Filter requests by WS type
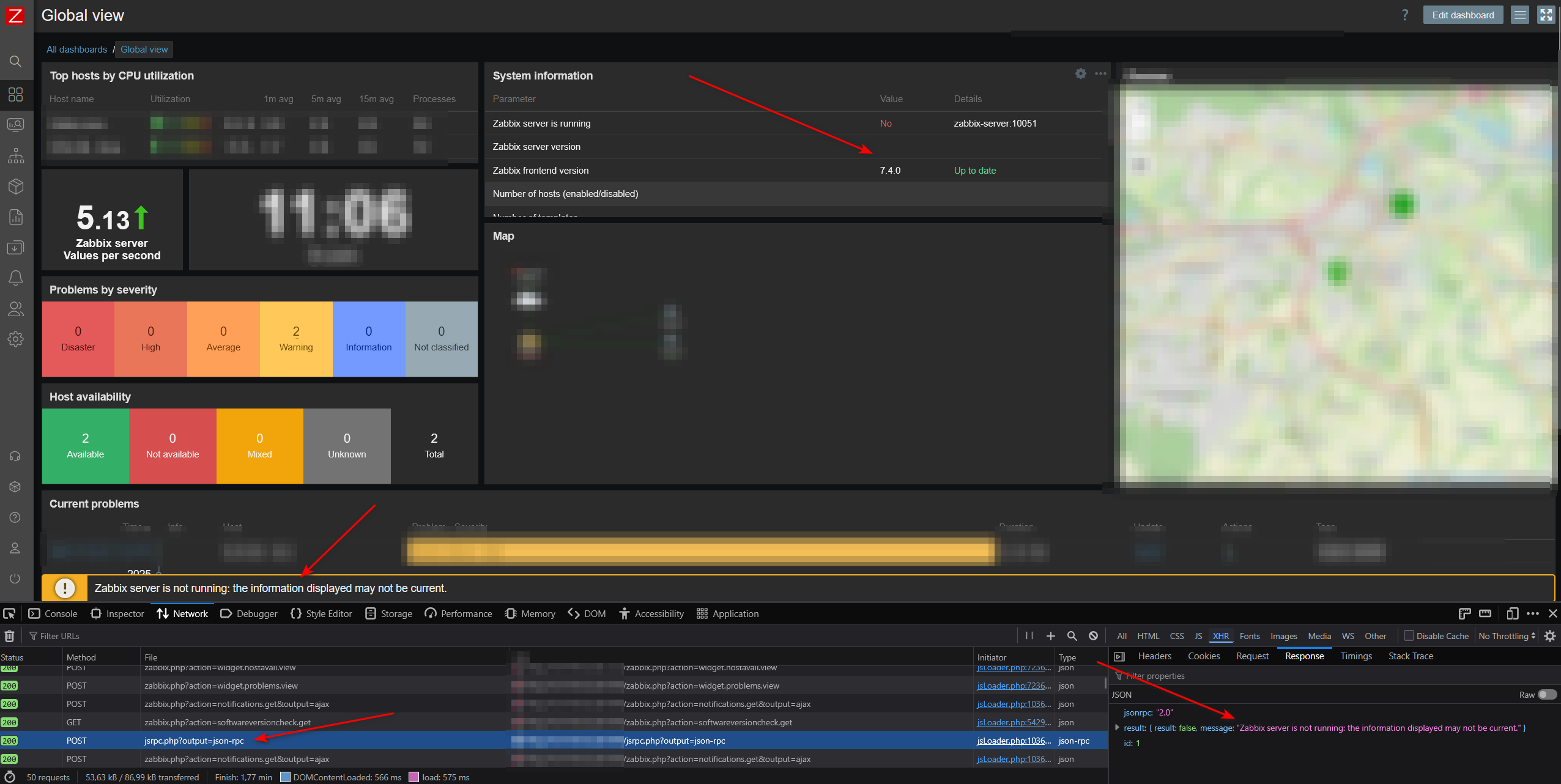This screenshot has width=1561, height=784. click(1348, 636)
